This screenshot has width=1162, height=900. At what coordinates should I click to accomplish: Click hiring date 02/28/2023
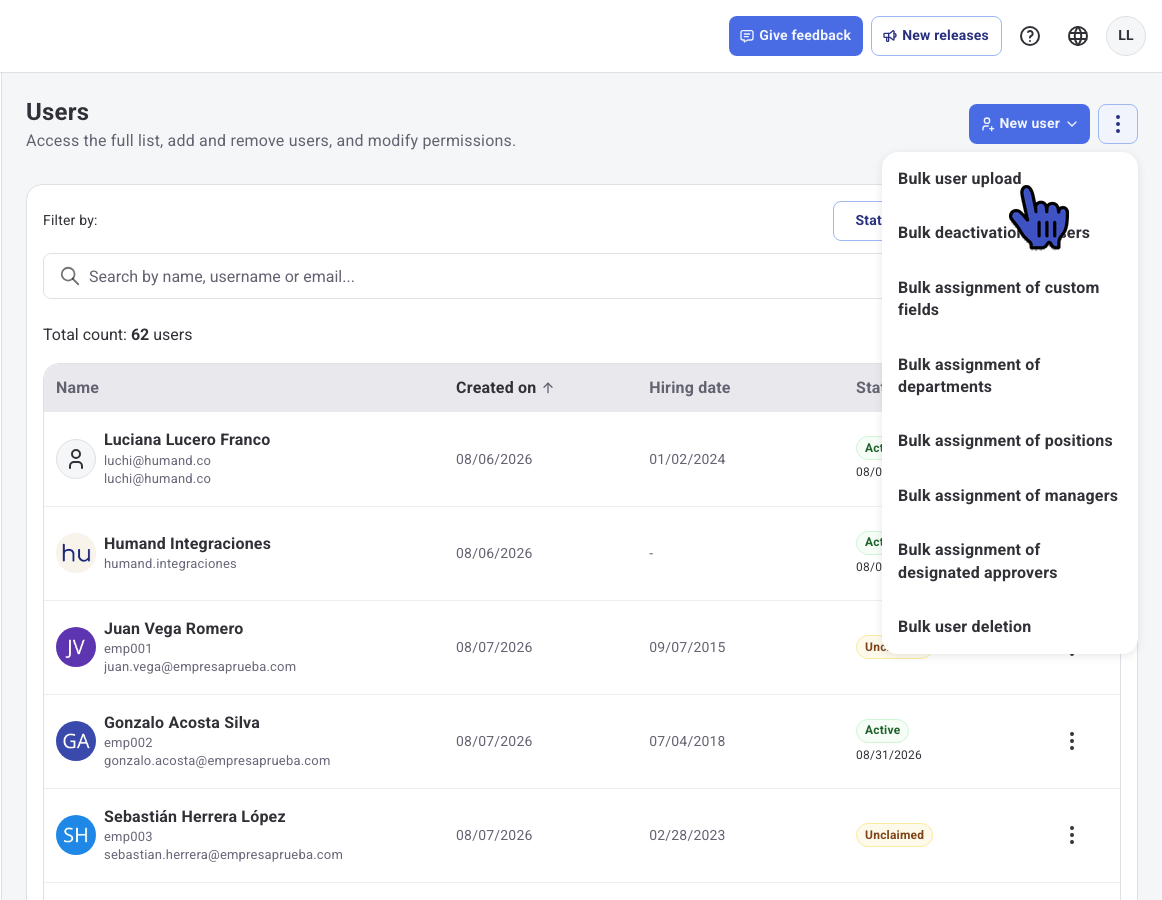coord(687,835)
